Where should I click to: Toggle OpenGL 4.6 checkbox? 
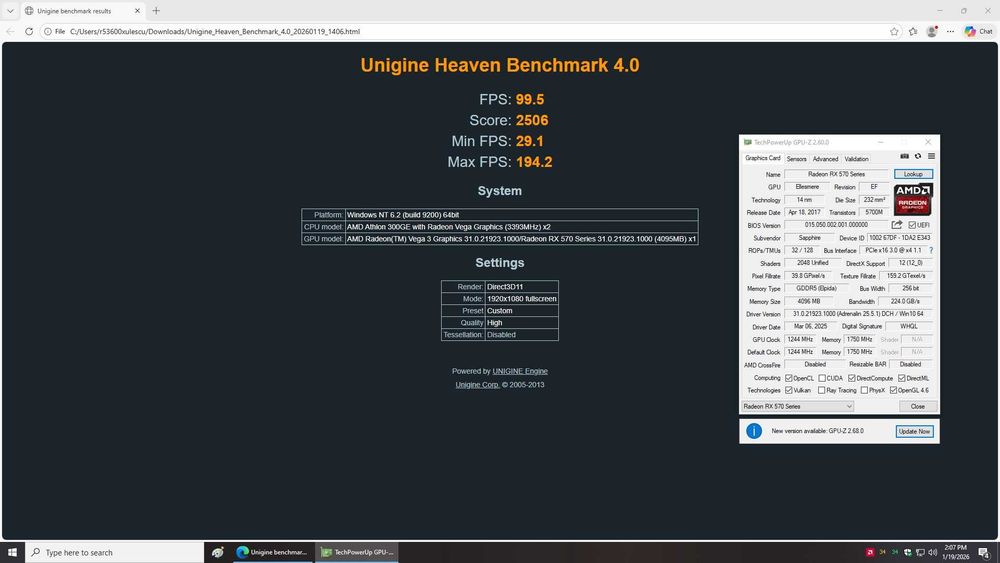893,390
